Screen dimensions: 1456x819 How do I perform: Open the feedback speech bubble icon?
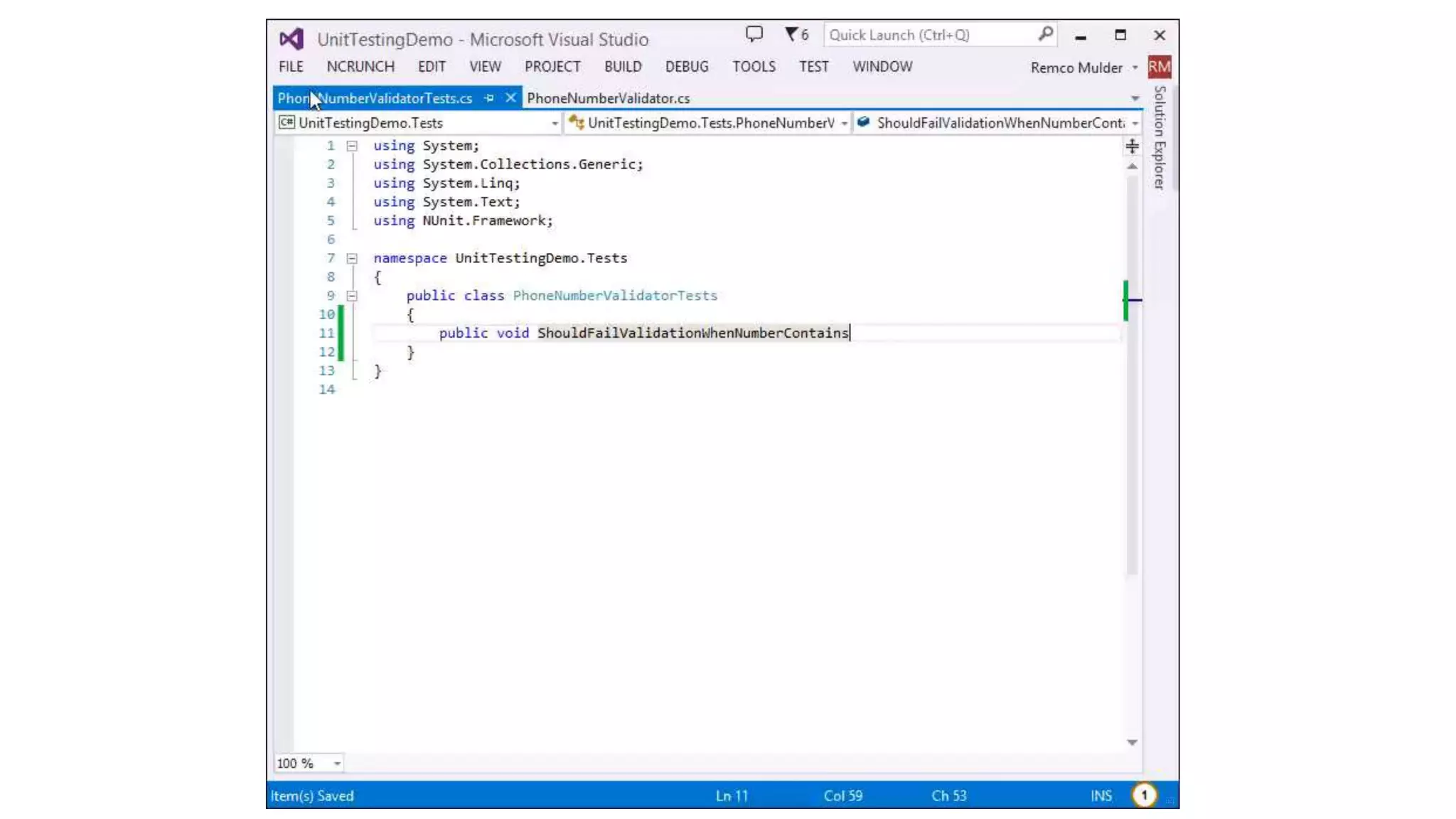pos(754,34)
